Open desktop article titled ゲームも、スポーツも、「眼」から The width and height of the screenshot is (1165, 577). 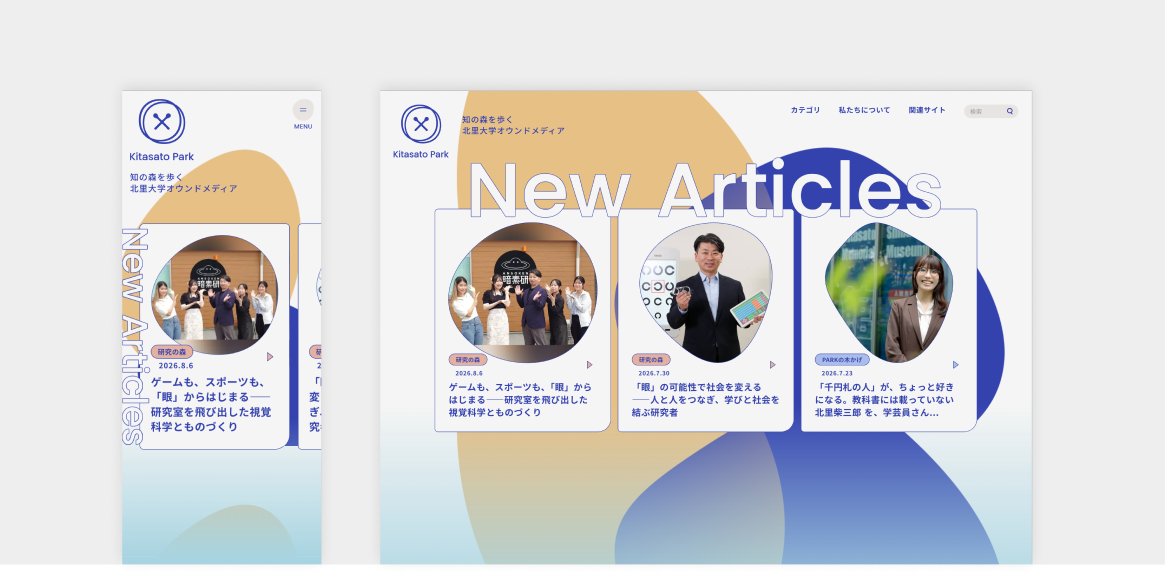coord(520,400)
